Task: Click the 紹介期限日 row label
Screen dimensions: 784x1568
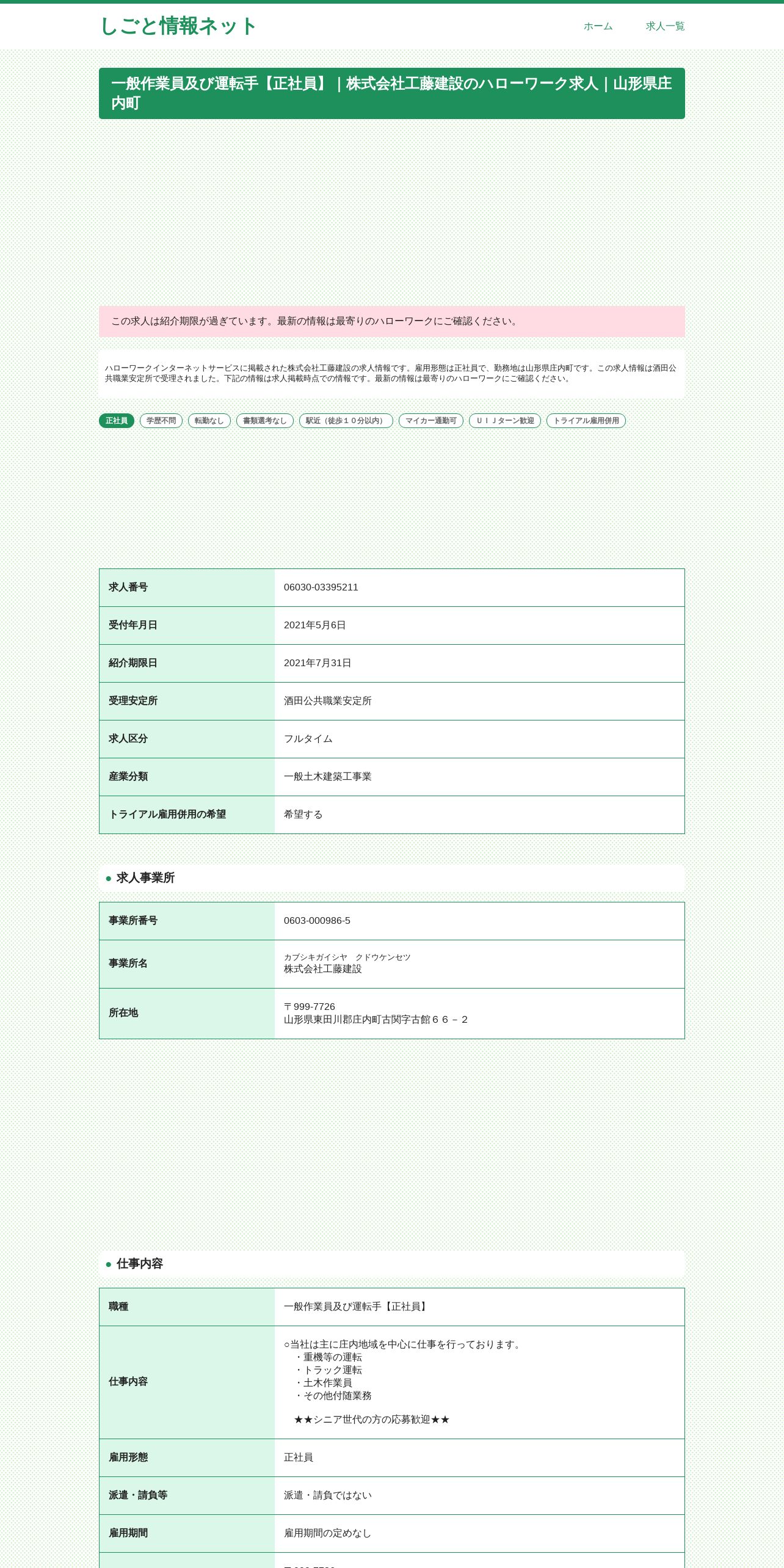Action: 133,663
